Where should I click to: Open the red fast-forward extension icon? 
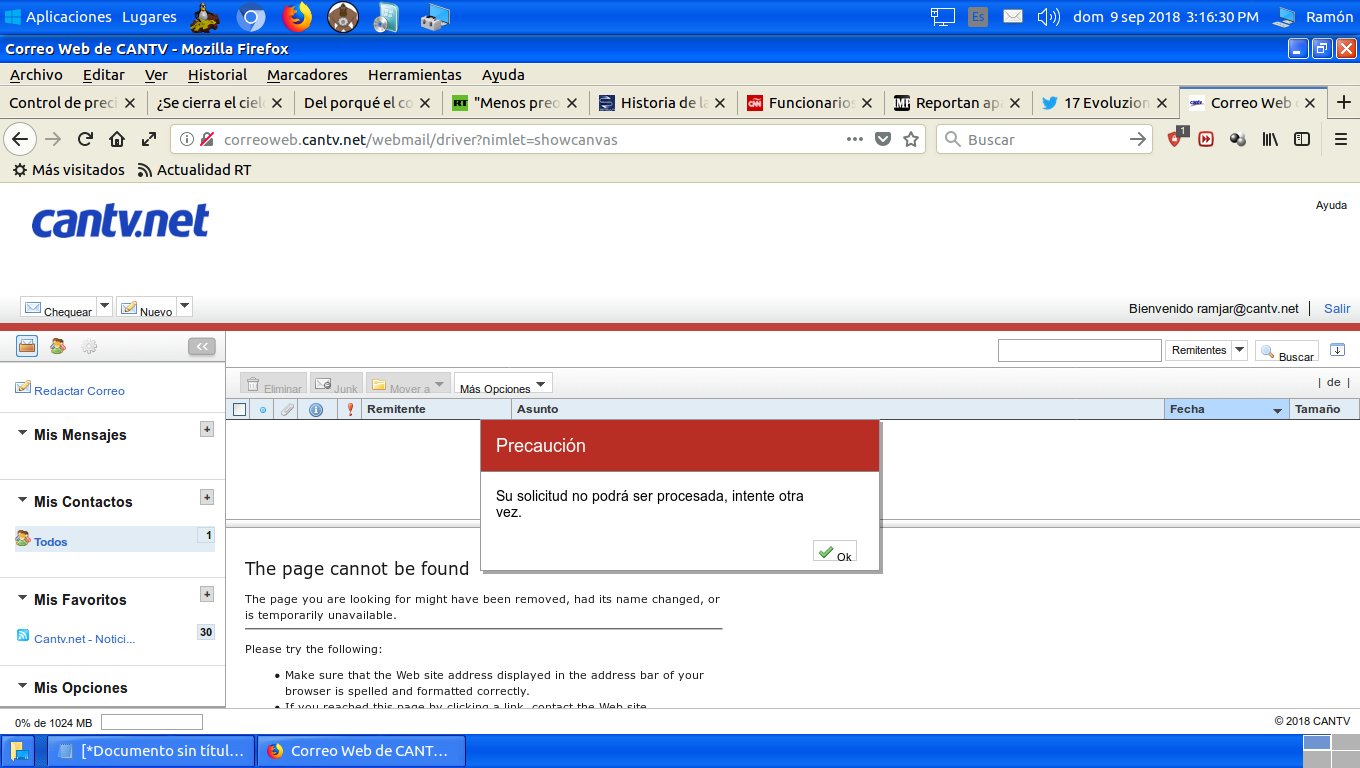coord(1207,139)
